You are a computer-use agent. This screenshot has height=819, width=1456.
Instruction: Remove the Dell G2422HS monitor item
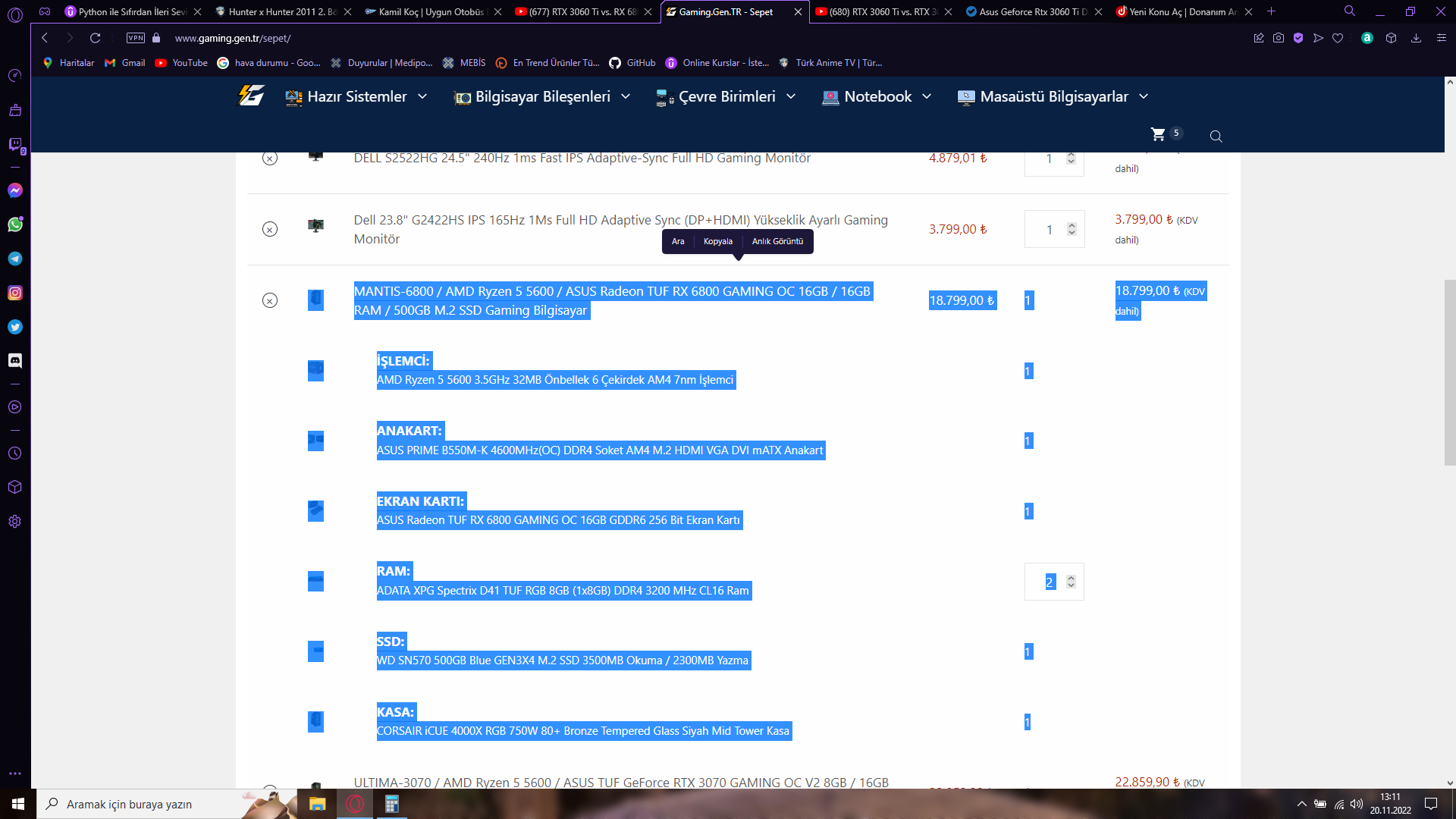pyautogui.click(x=270, y=229)
